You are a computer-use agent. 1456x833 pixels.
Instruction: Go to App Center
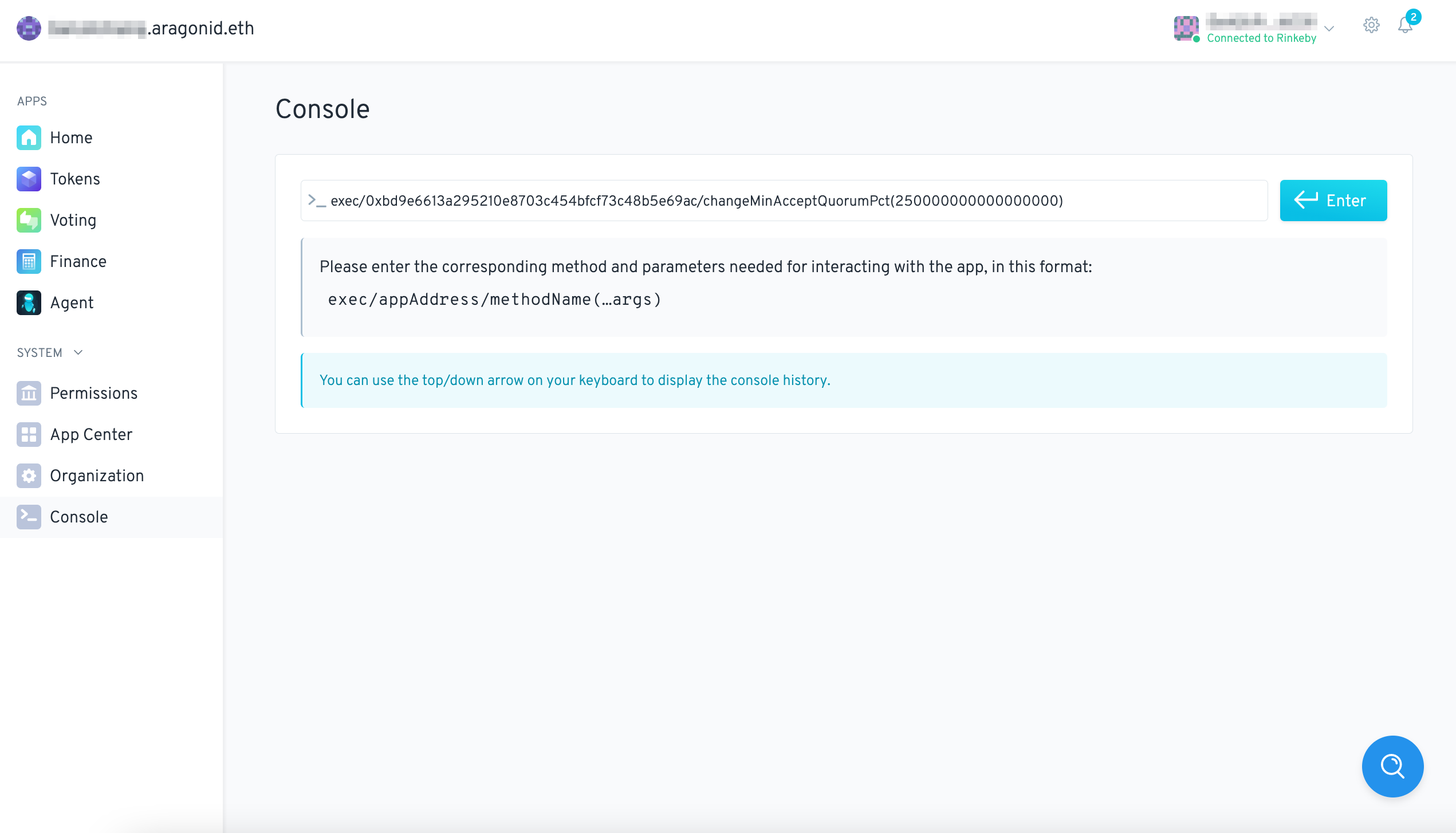click(x=91, y=434)
